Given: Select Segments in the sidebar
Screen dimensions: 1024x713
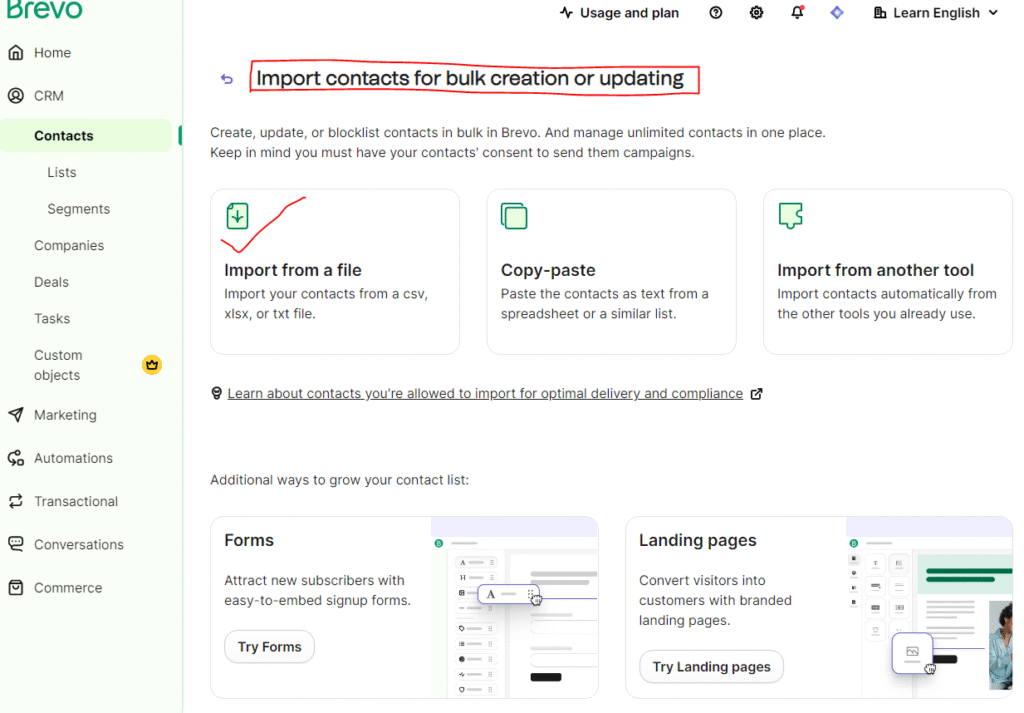Looking at the screenshot, I should [78, 209].
